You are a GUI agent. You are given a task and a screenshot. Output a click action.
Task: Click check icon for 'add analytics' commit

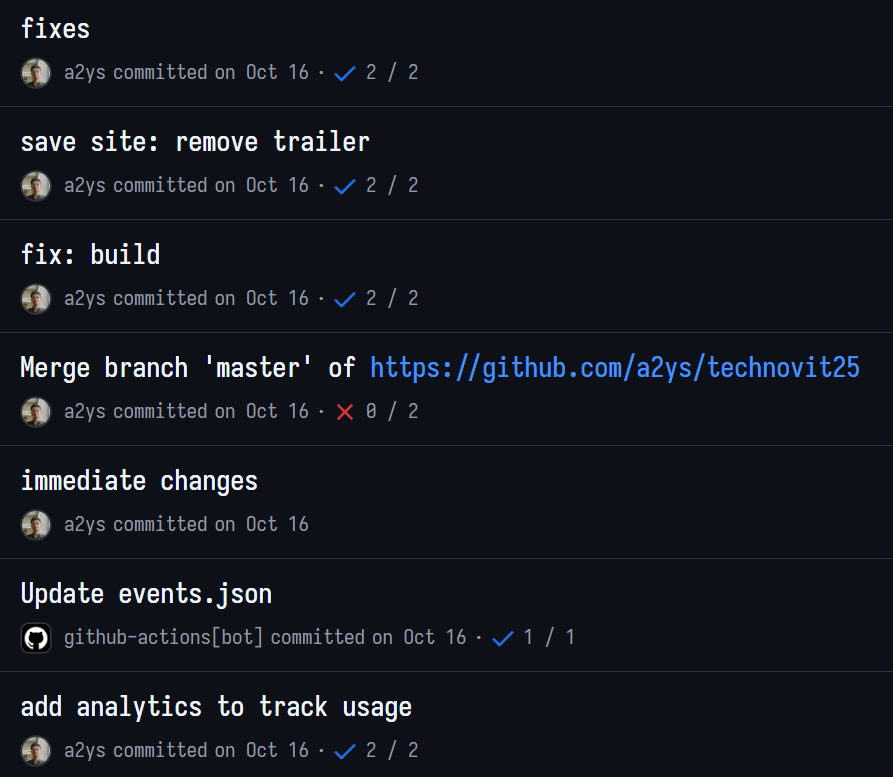[345, 751]
